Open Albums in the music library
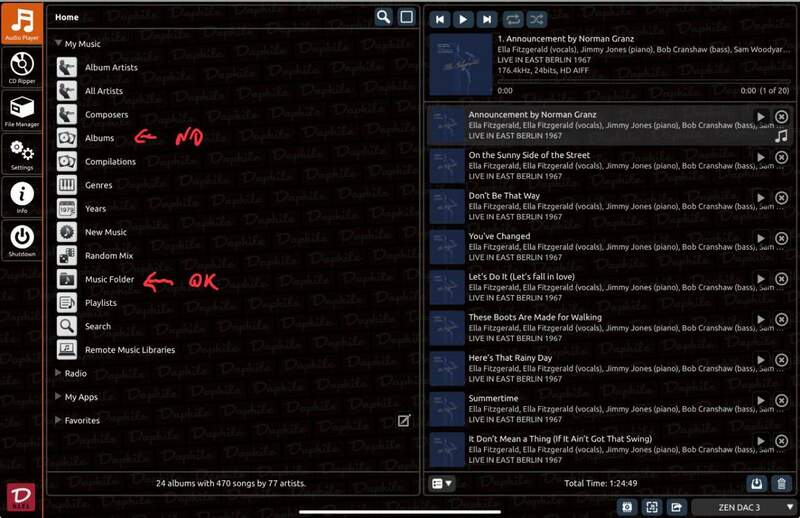The width and height of the screenshot is (800, 518). 99,138
